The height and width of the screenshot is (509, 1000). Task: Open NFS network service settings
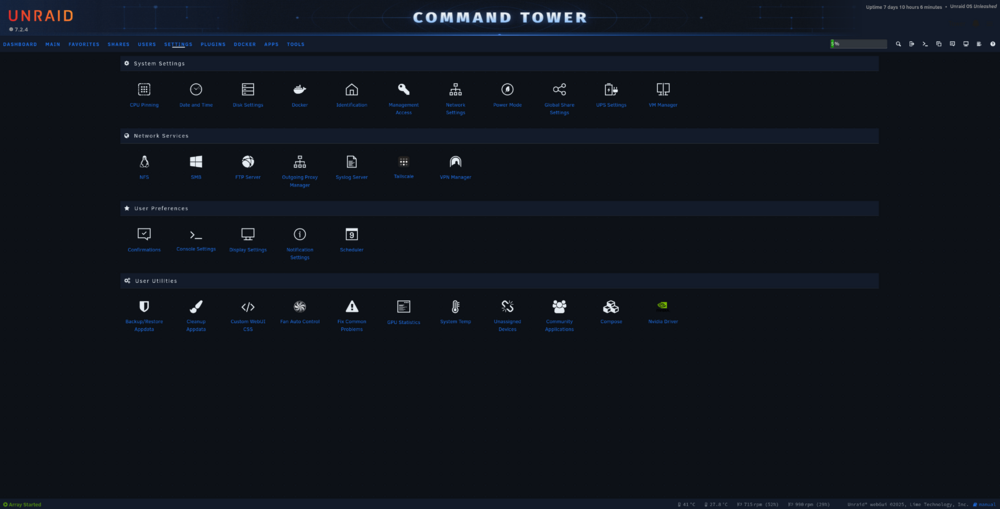coord(144,167)
